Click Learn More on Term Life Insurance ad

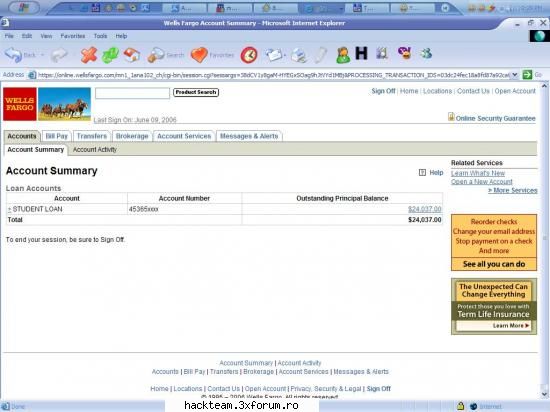[x=510, y=326]
